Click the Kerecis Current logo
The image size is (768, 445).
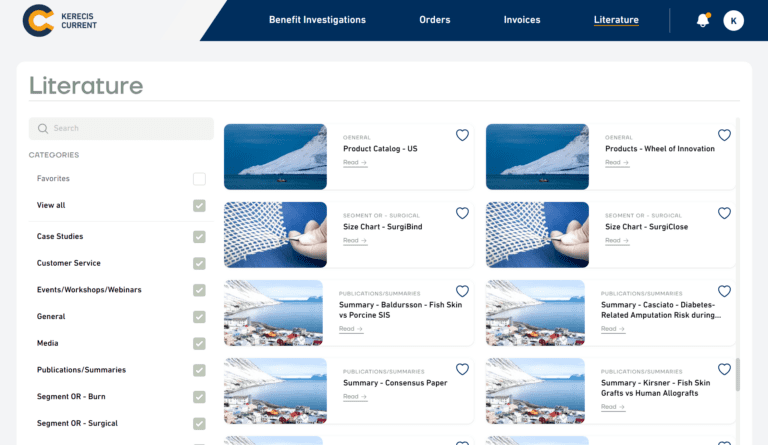coord(60,21)
